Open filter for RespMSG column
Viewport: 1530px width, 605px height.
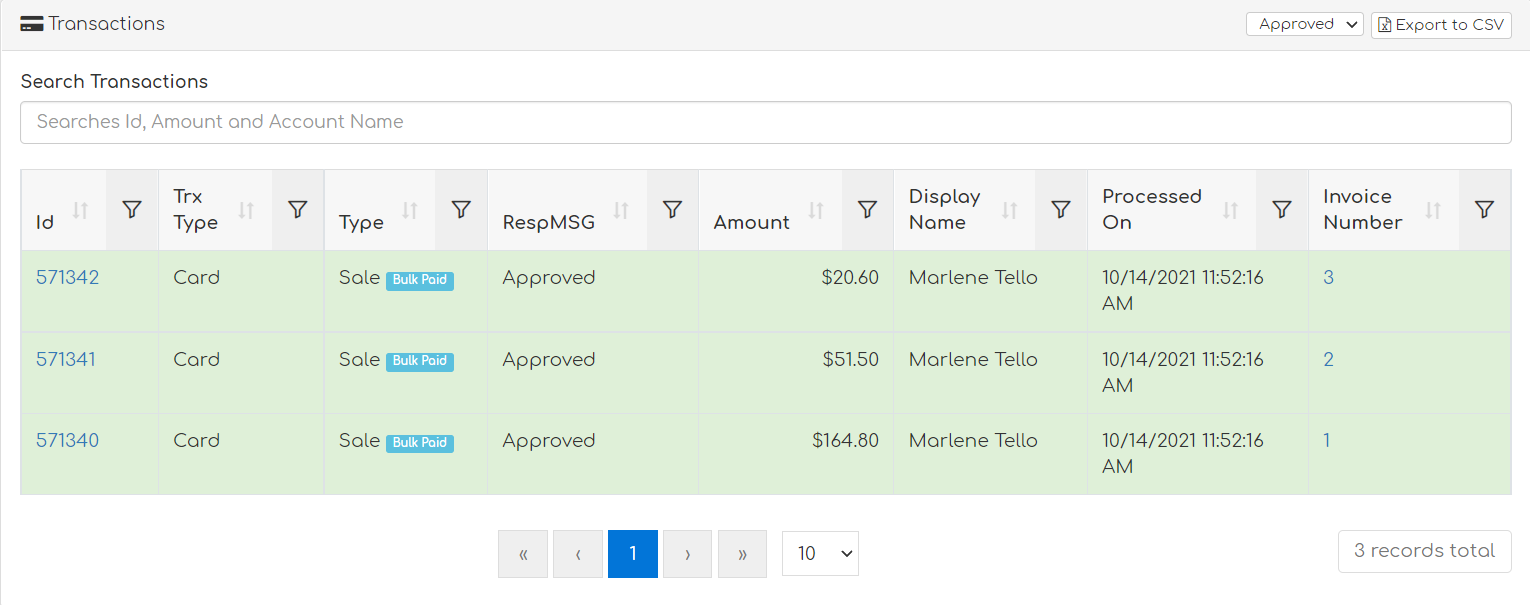tap(673, 210)
